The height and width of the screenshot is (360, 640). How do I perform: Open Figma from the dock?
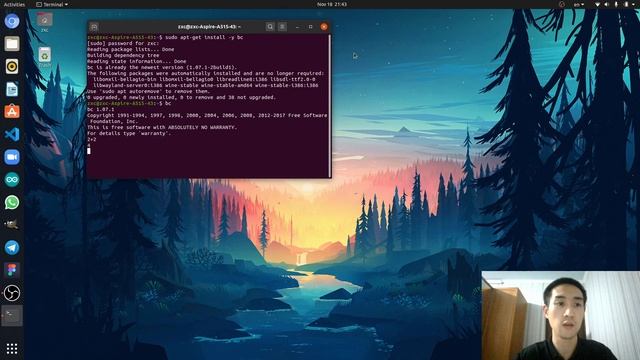(12, 270)
